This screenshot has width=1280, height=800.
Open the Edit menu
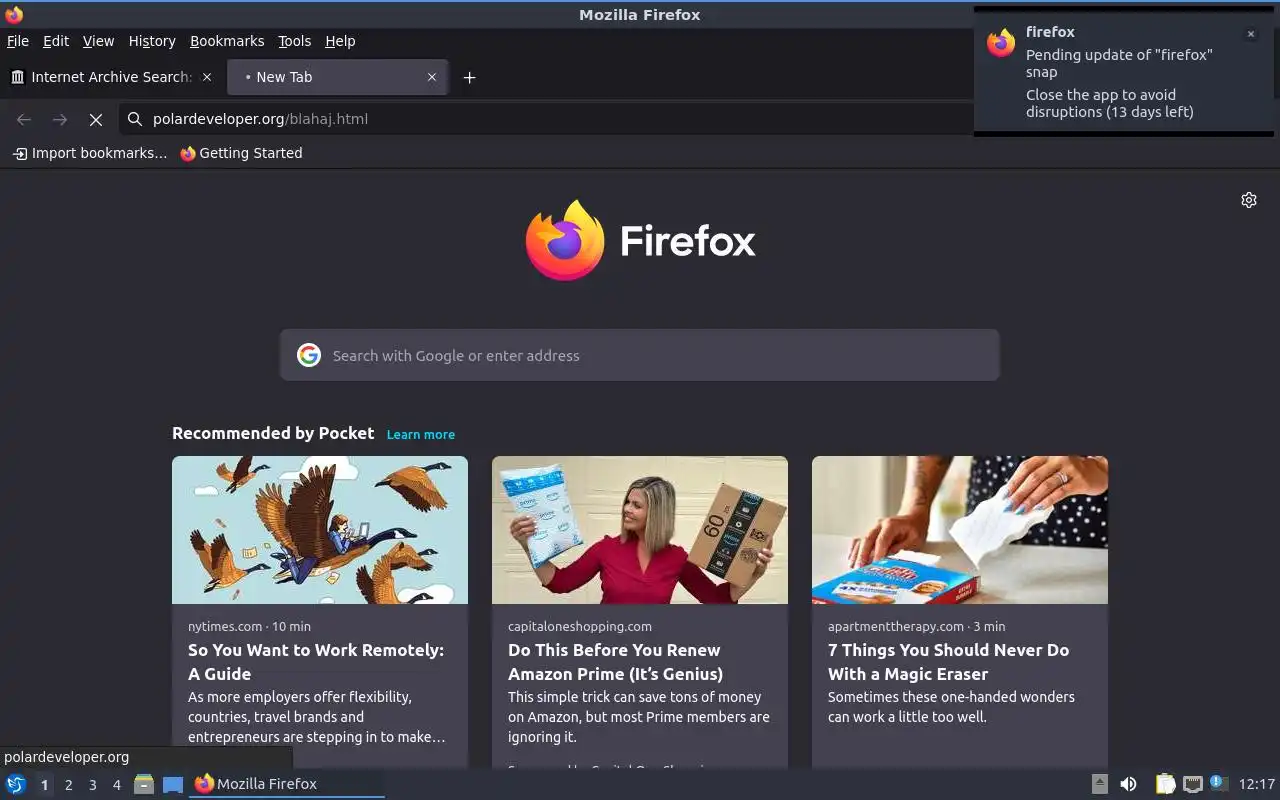point(56,41)
